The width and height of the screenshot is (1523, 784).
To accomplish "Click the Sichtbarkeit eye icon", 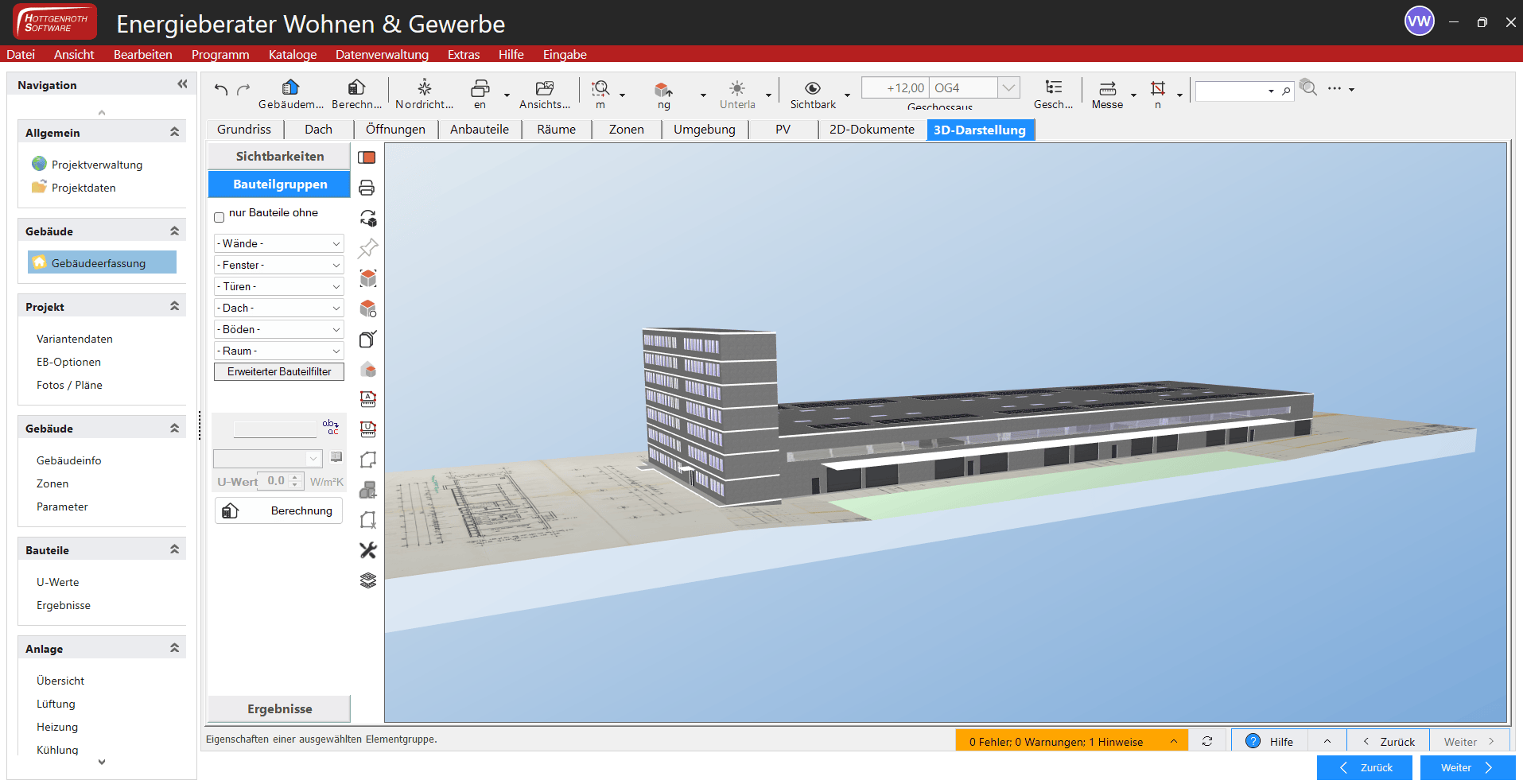I will point(813,88).
